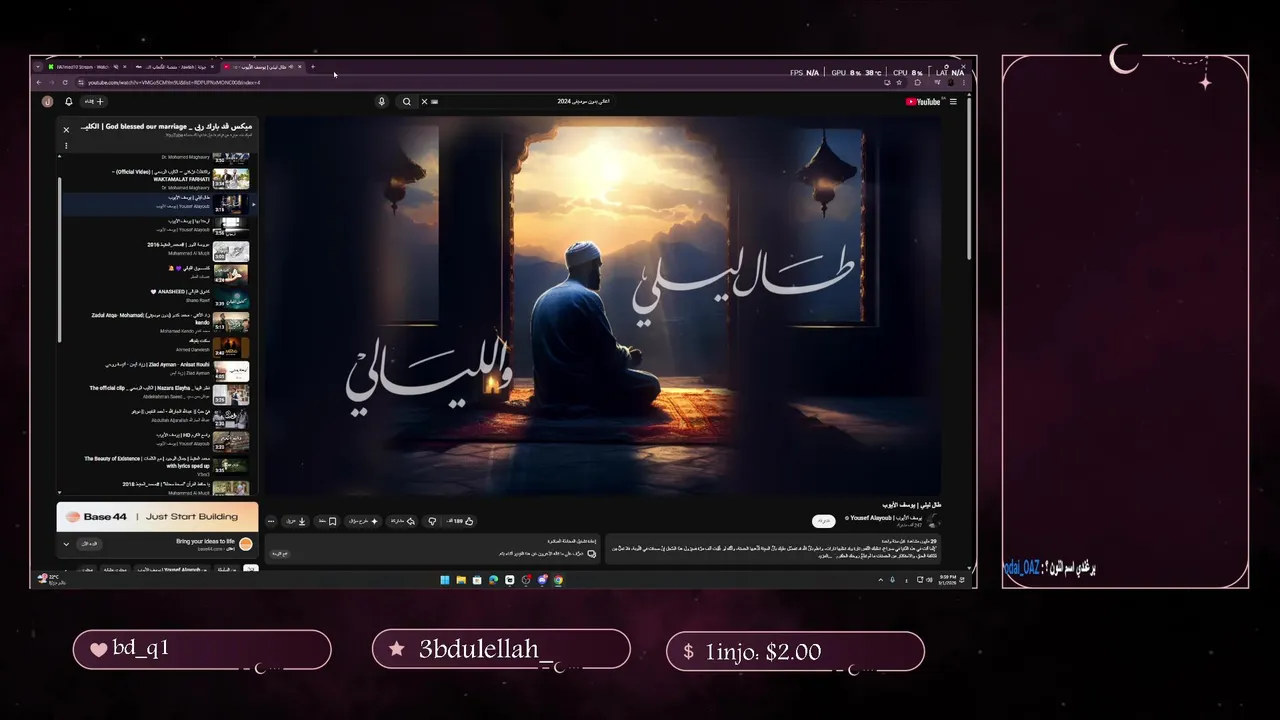The width and height of the screenshot is (1280, 720).
Task: Close the Kick stream tab
Action: (x=125, y=67)
